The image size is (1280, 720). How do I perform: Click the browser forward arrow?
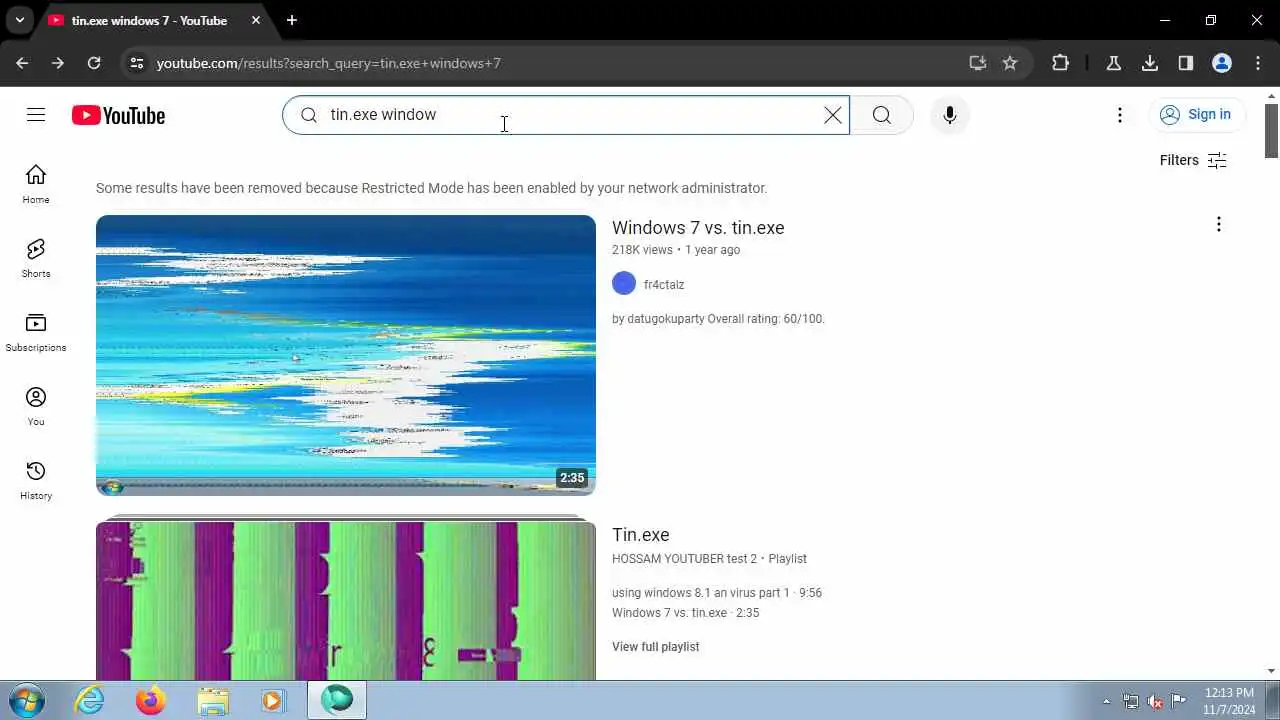coord(58,63)
